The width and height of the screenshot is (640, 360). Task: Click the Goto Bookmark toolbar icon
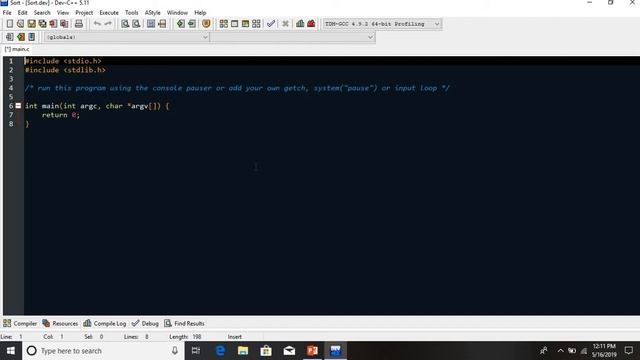(31, 37)
